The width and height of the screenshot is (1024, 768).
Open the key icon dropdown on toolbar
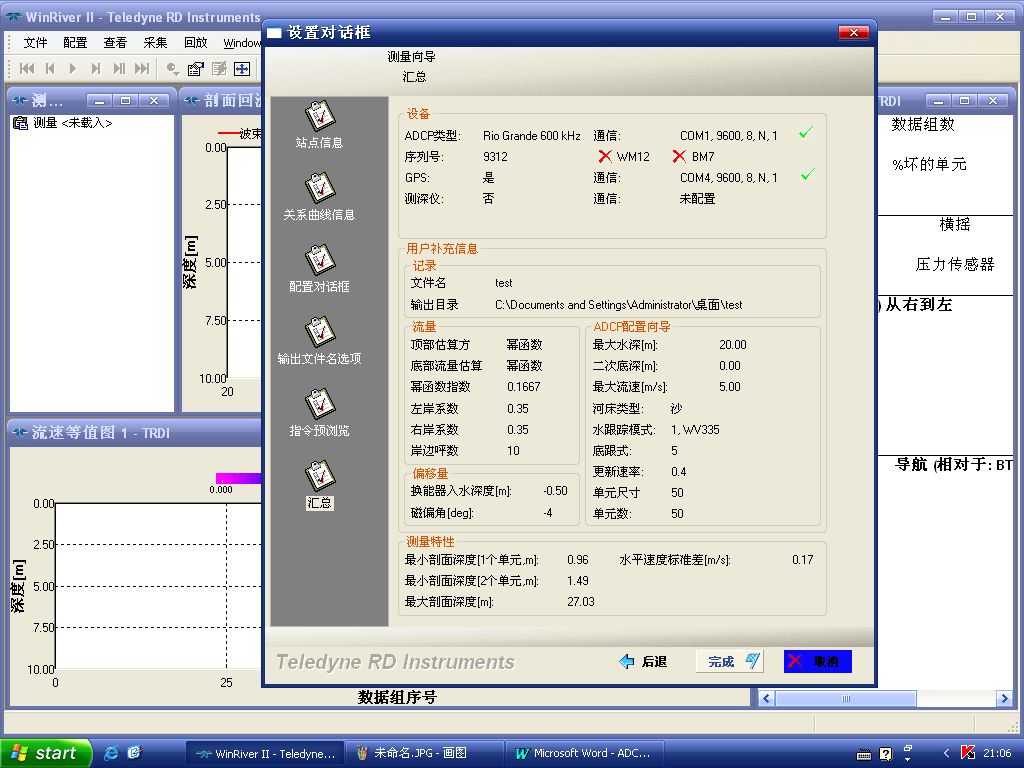tap(170, 69)
